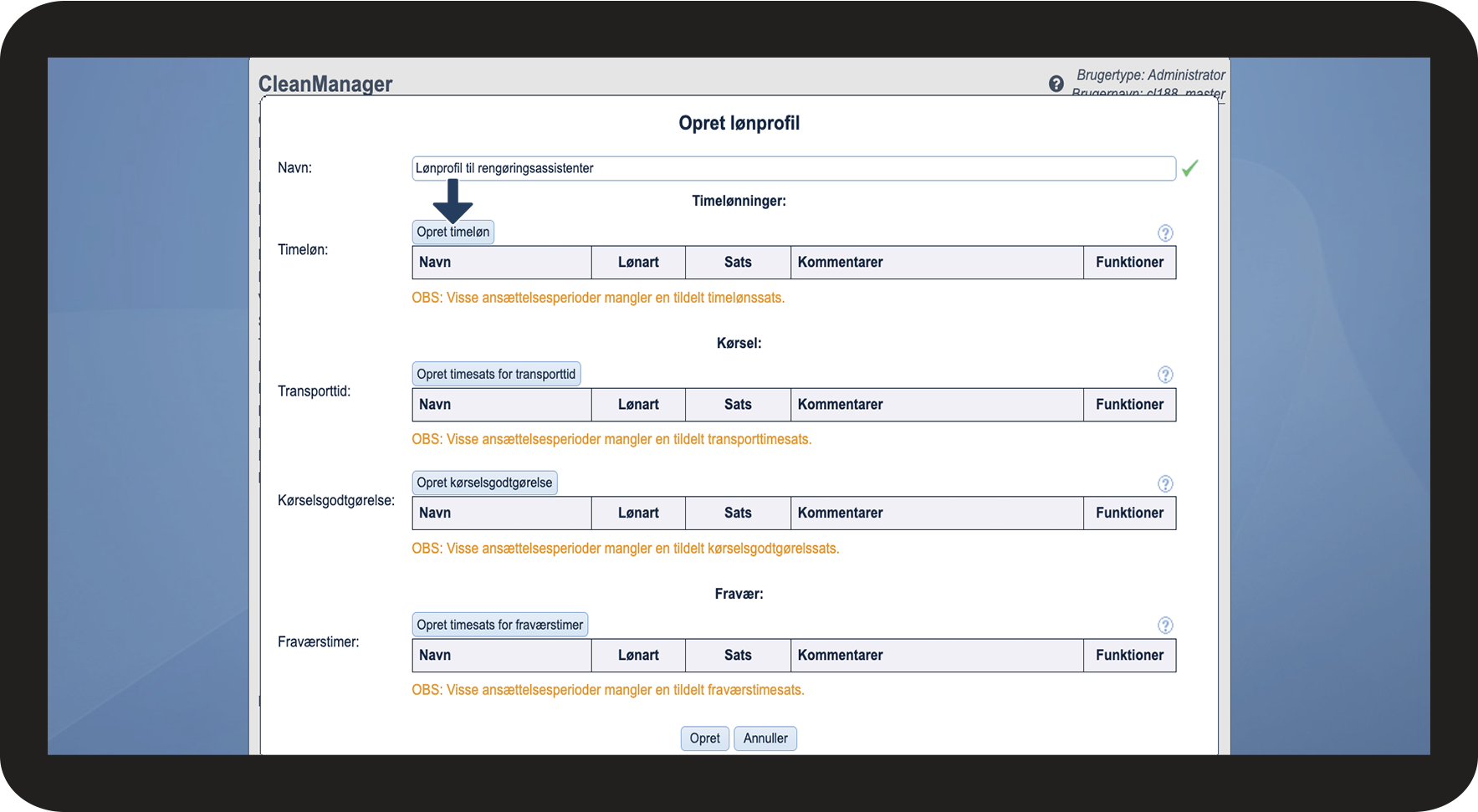Click the Funktioner header in the Timeløn table
The image size is (1478, 812).
pyautogui.click(x=1129, y=263)
